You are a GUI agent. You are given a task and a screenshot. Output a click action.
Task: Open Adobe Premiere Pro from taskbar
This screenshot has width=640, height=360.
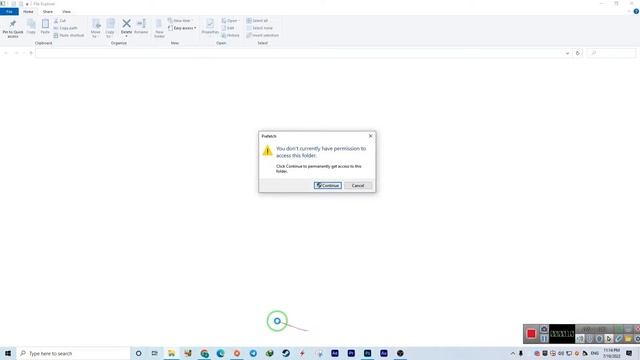pyautogui.click(x=351, y=353)
